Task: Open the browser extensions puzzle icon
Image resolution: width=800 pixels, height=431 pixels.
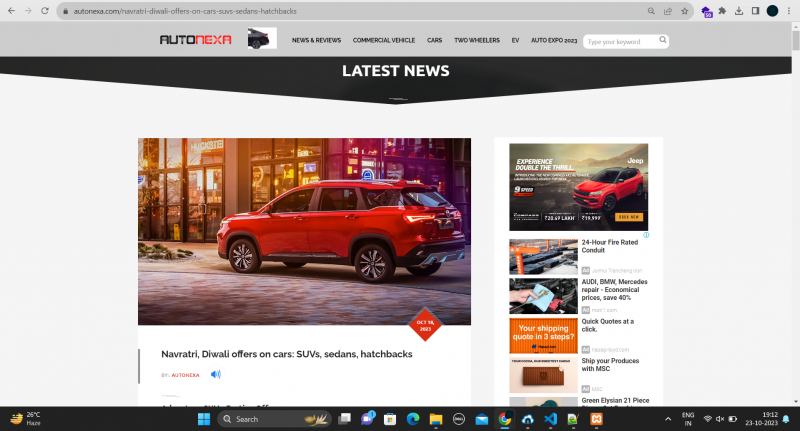Action: (722, 11)
